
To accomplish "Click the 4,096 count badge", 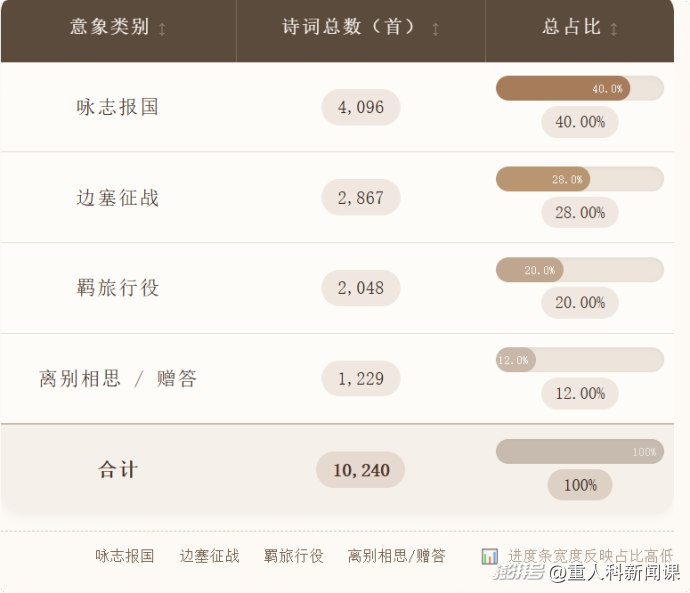I will click(x=361, y=107).
